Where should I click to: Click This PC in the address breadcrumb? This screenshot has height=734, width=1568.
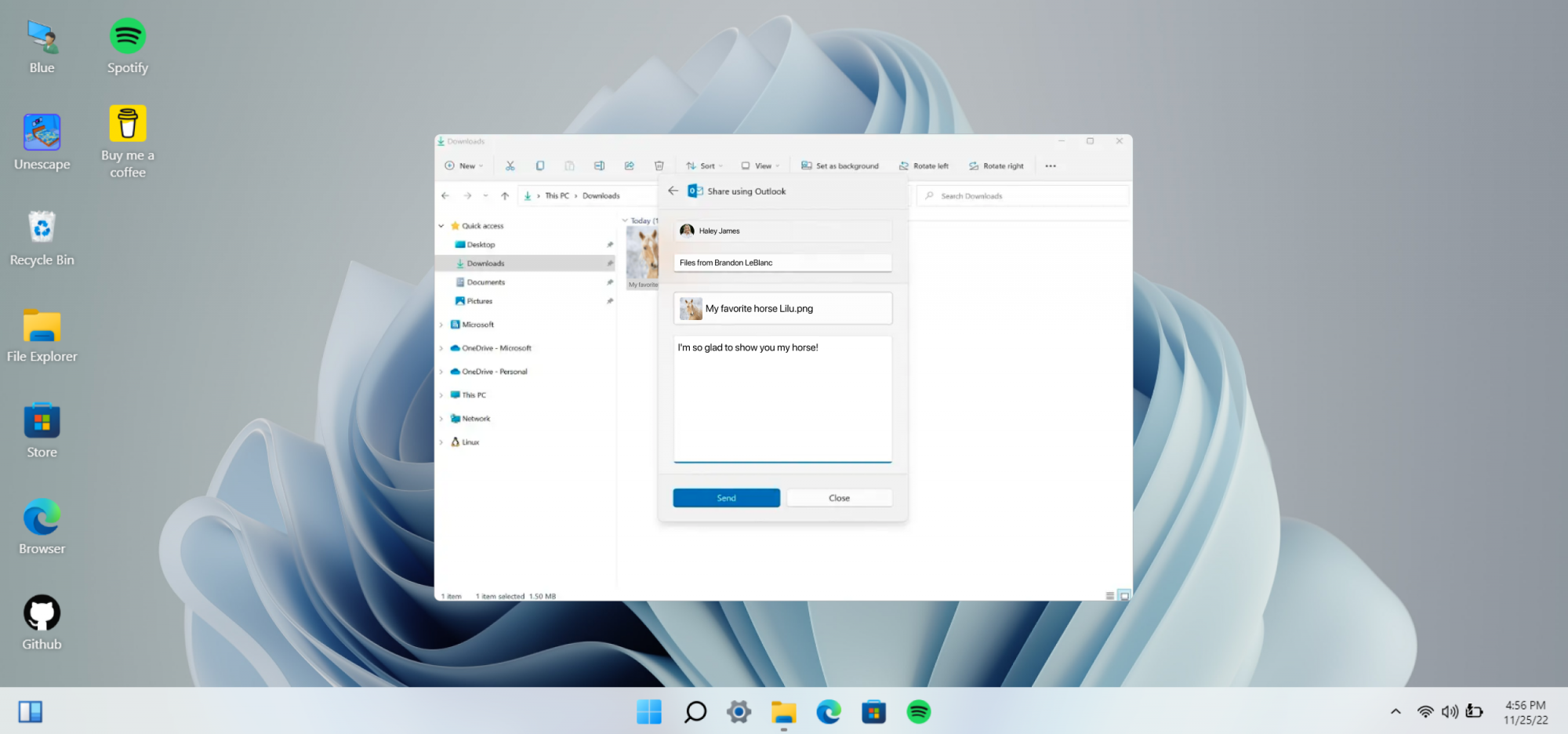(x=557, y=196)
